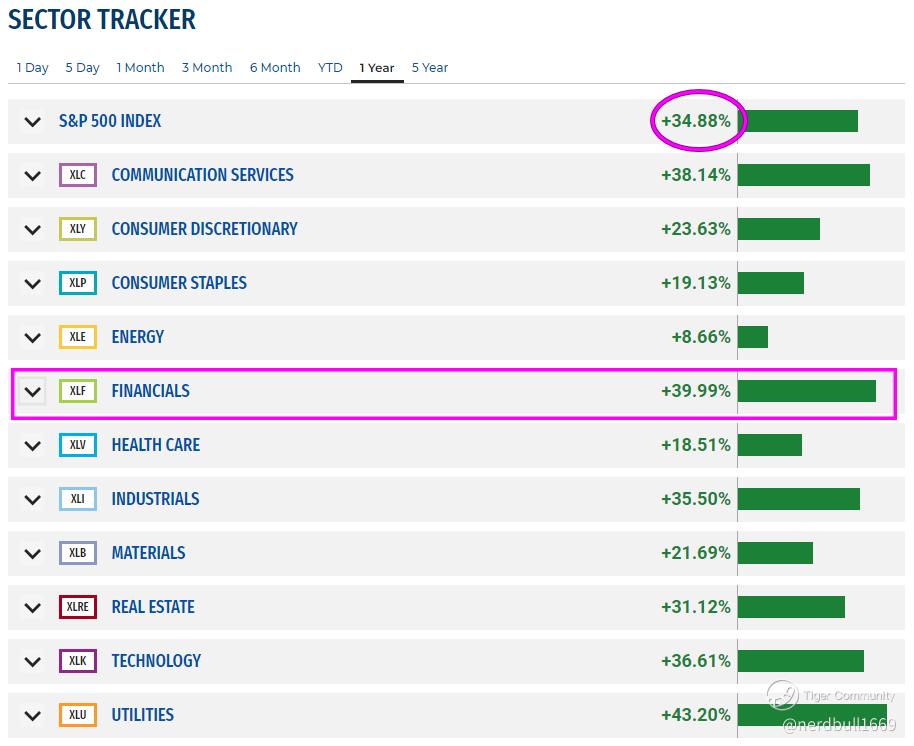Image resolution: width=914 pixels, height=746 pixels.
Task: Click the XLK ticker badge
Action: click(x=78, y=661)
